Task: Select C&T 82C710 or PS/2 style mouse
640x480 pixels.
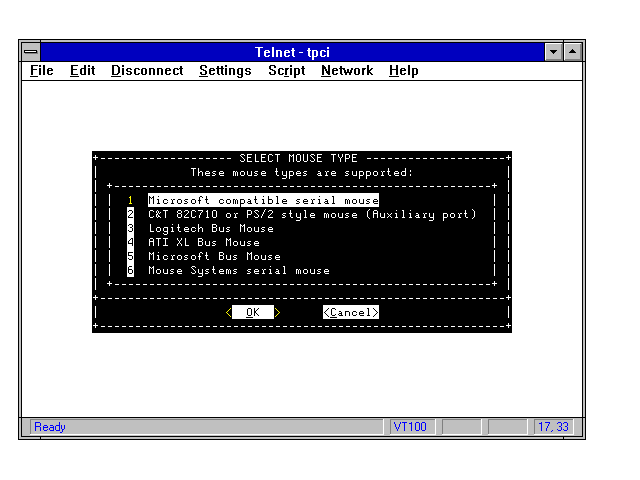Action: coord(312,215)
